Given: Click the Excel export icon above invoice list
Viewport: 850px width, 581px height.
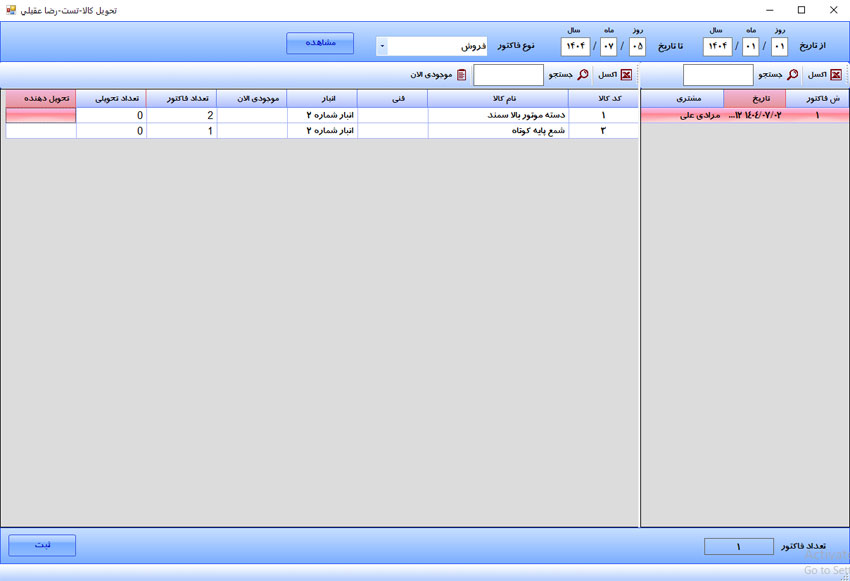Looking at the screenshot, I should click(836, 75).
